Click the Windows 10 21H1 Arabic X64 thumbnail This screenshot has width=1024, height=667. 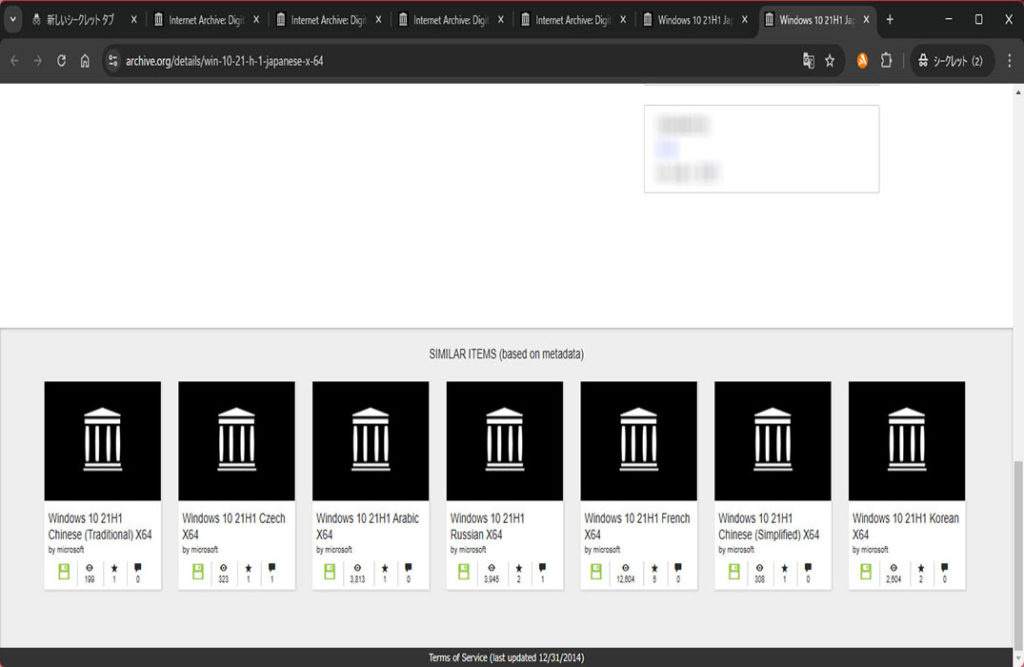click(370, 440)
